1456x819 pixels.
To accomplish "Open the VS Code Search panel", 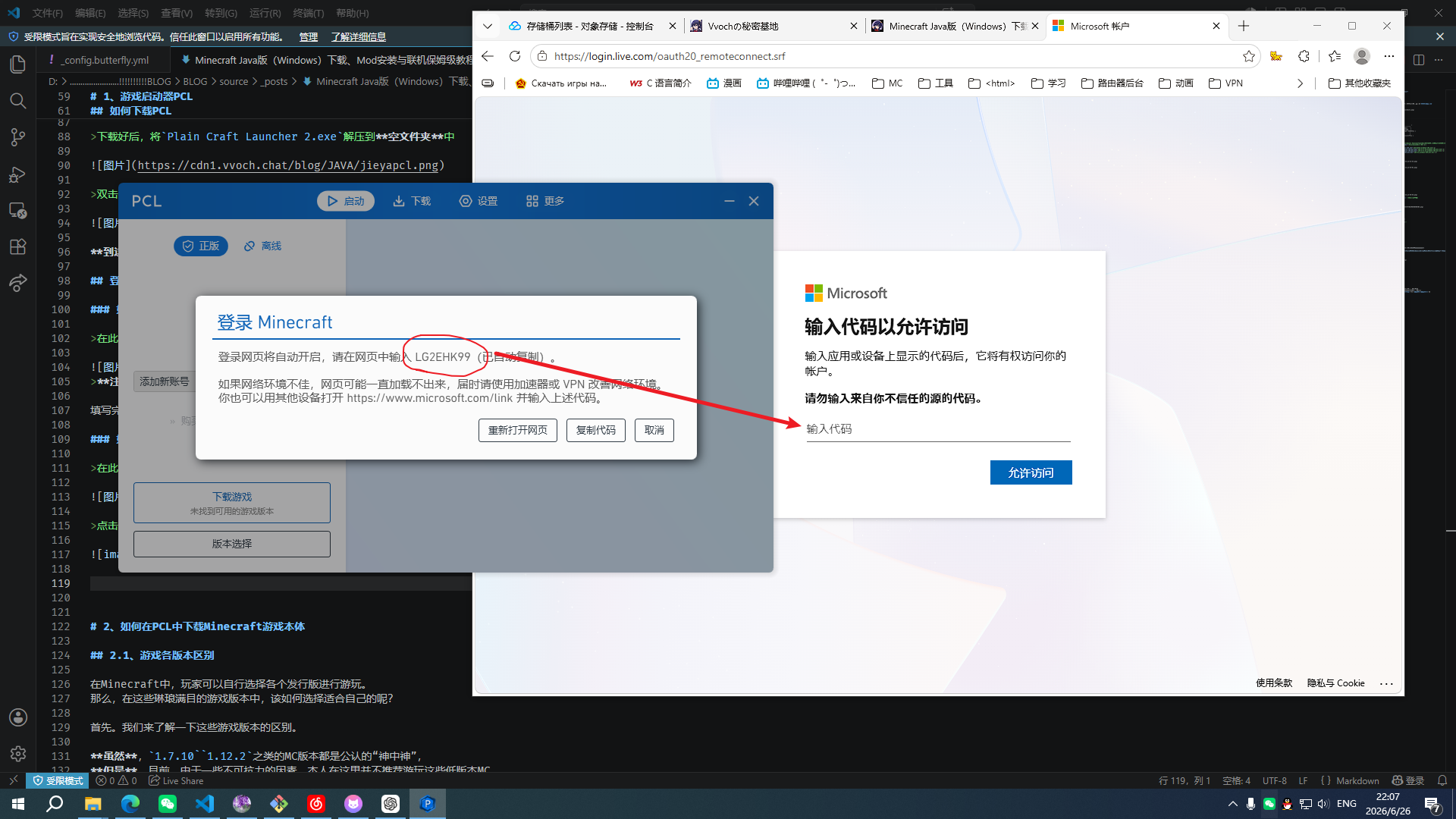I will click(x=17, y=101).
